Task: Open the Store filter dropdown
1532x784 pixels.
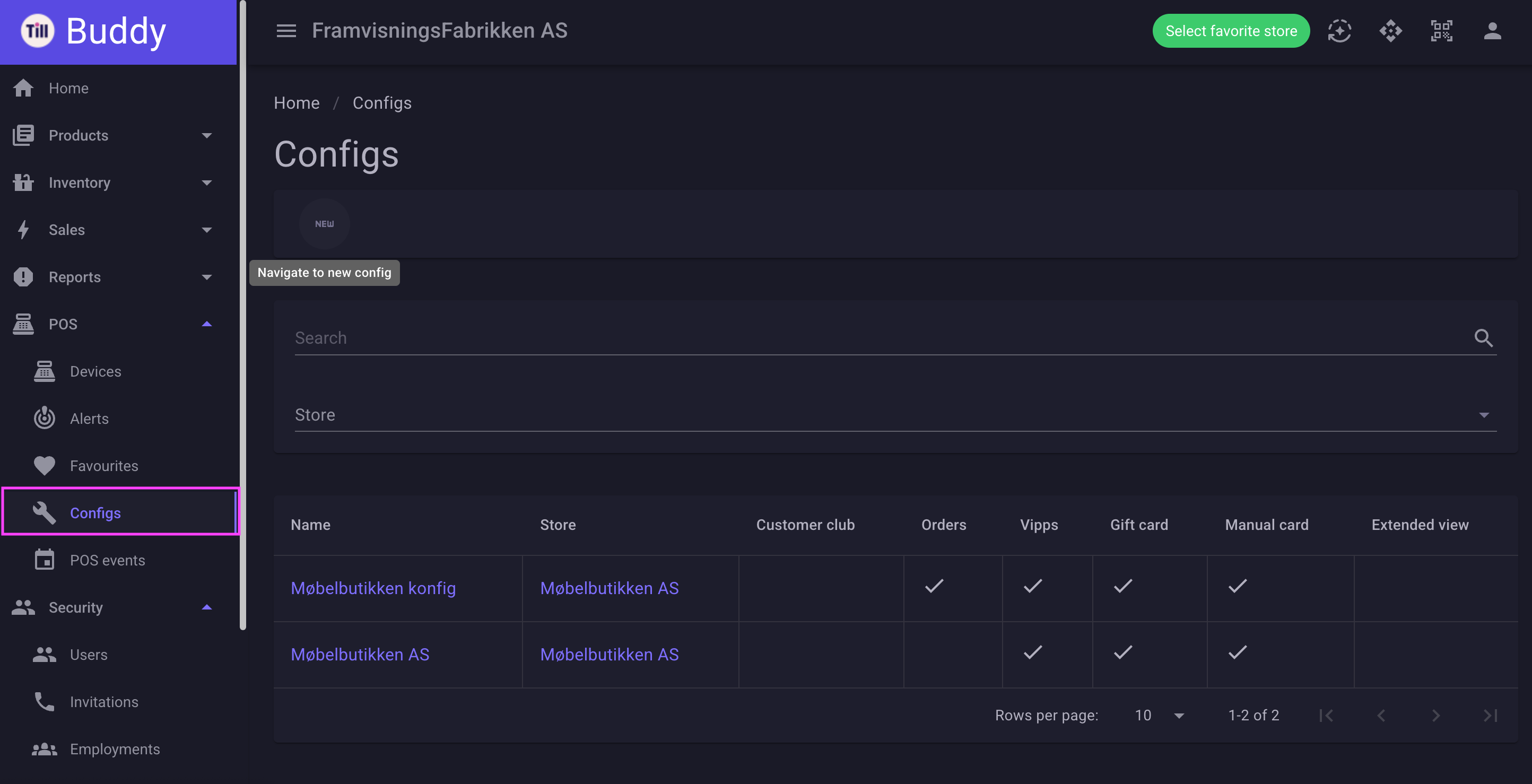Action: 895,415
